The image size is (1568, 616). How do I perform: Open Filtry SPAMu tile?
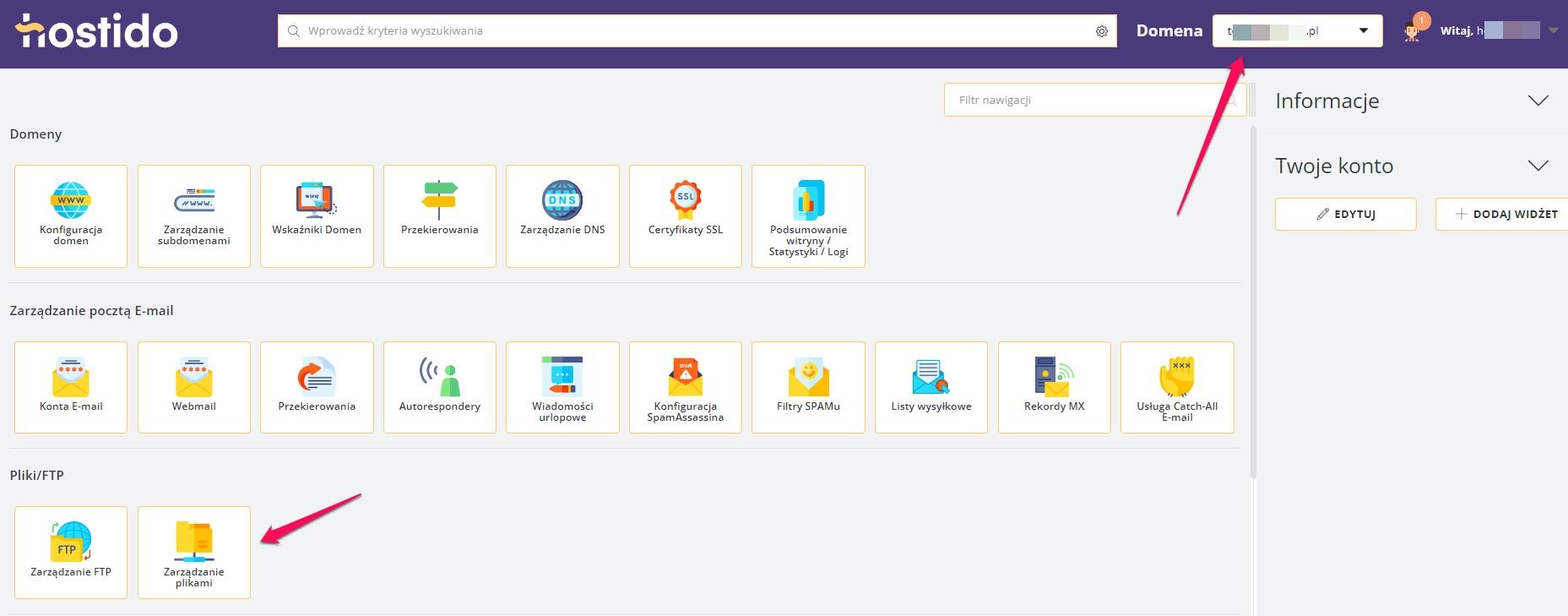click(808, 387)
